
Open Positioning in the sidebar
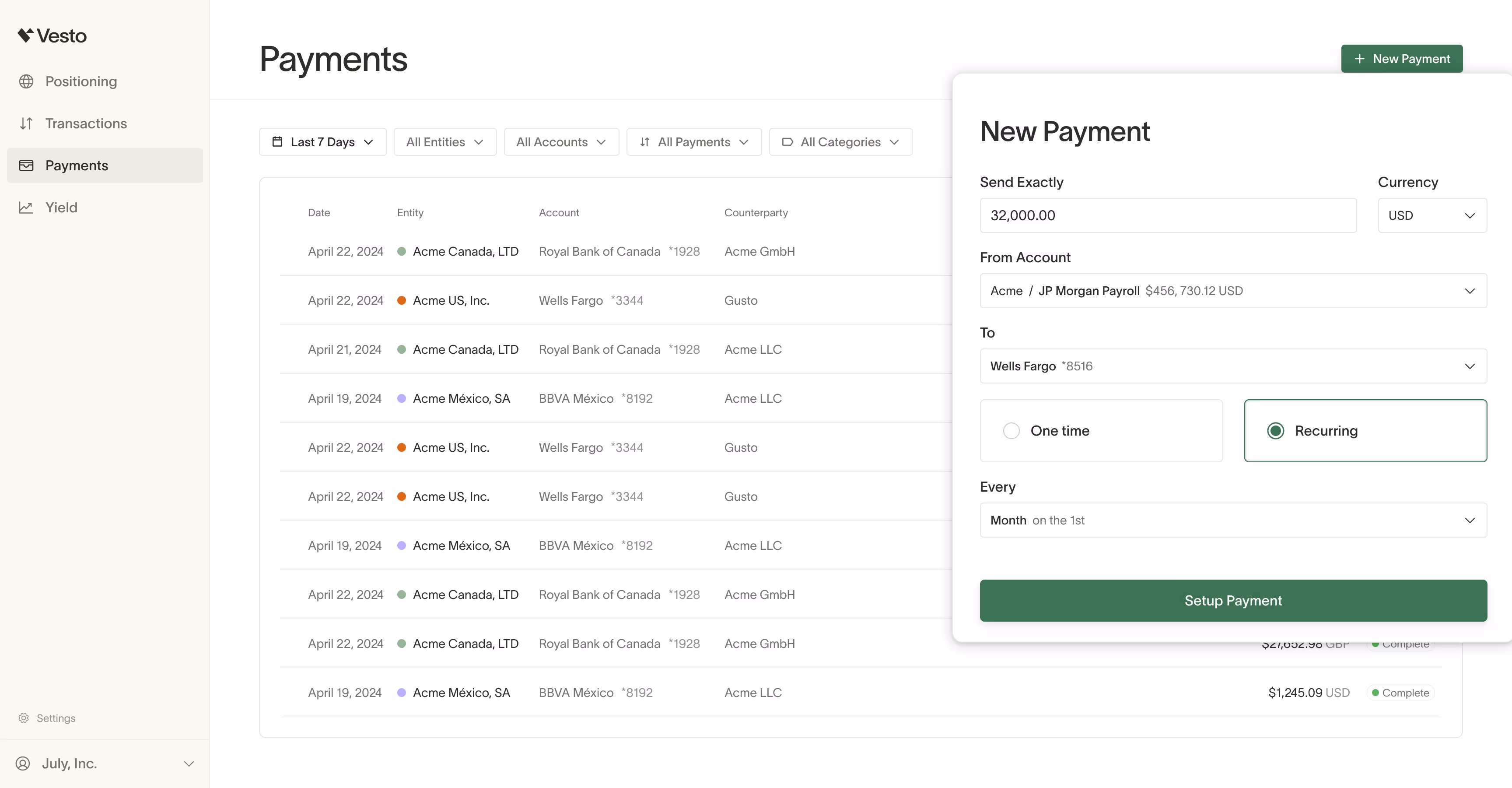coord(105,81)
